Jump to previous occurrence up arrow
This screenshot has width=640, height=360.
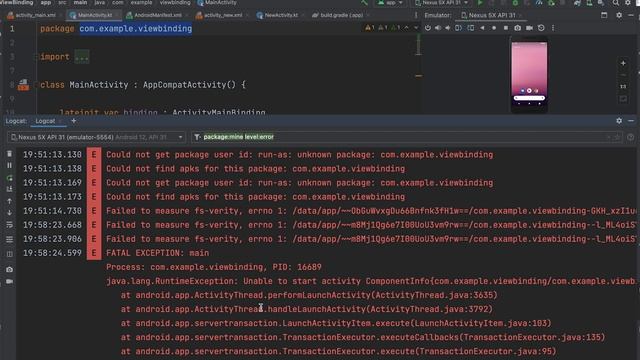(9, 201)
